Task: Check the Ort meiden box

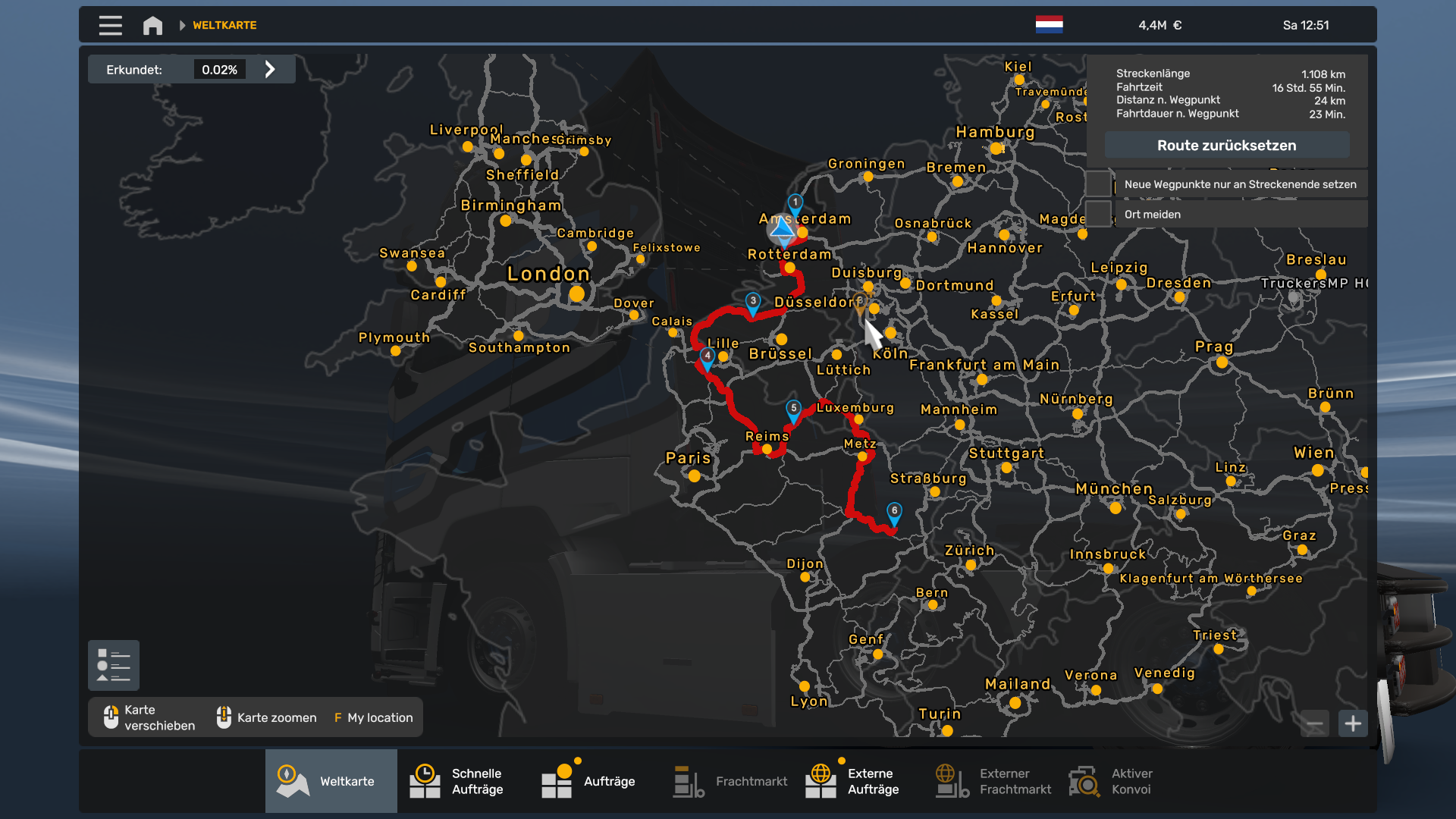Action: 1098,215
